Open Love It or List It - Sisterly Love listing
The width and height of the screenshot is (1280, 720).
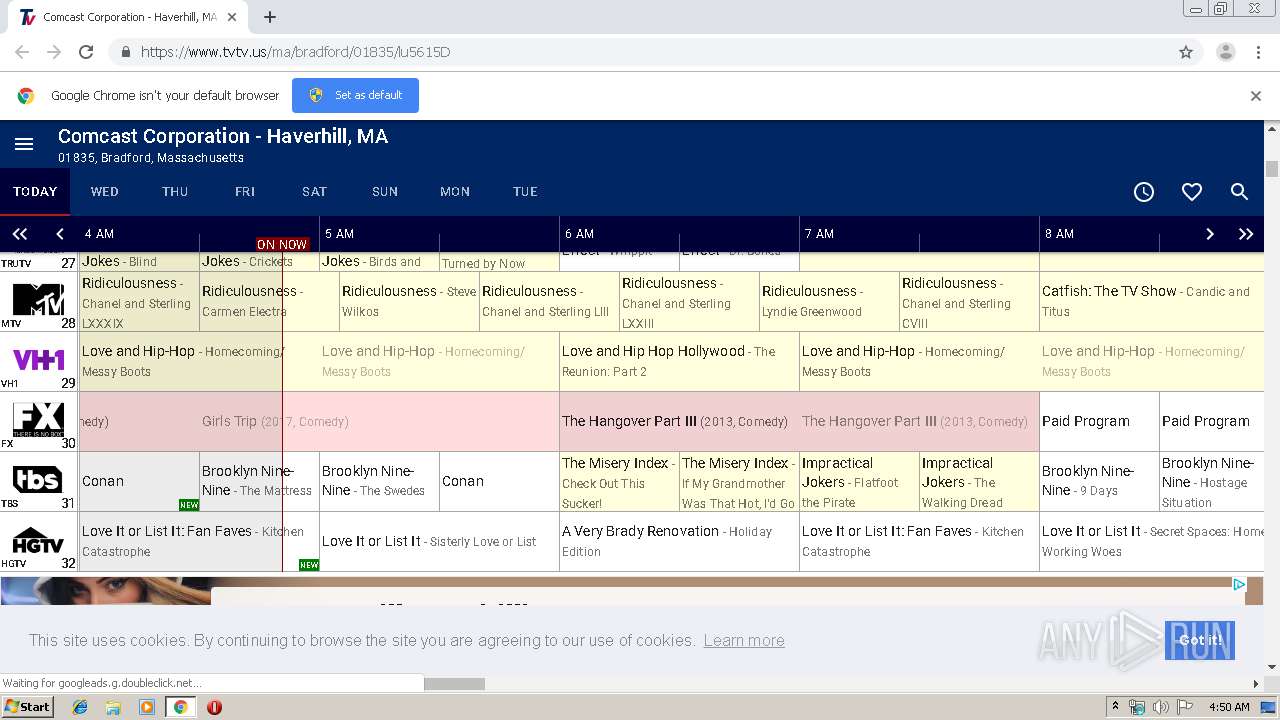click(440, 541)
